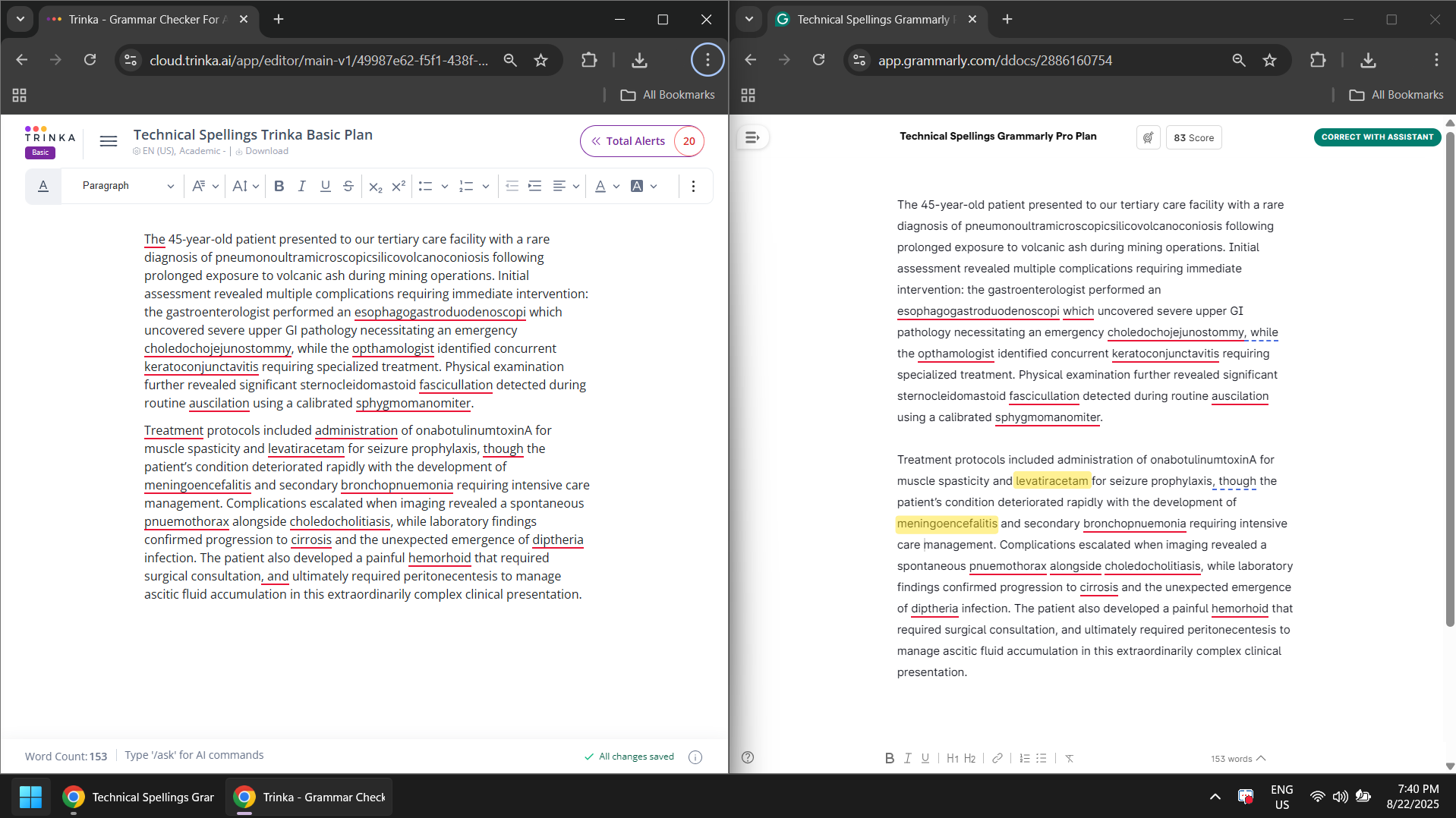Insert numbered list in Grammarly toolbar

tap(1024, 758)
